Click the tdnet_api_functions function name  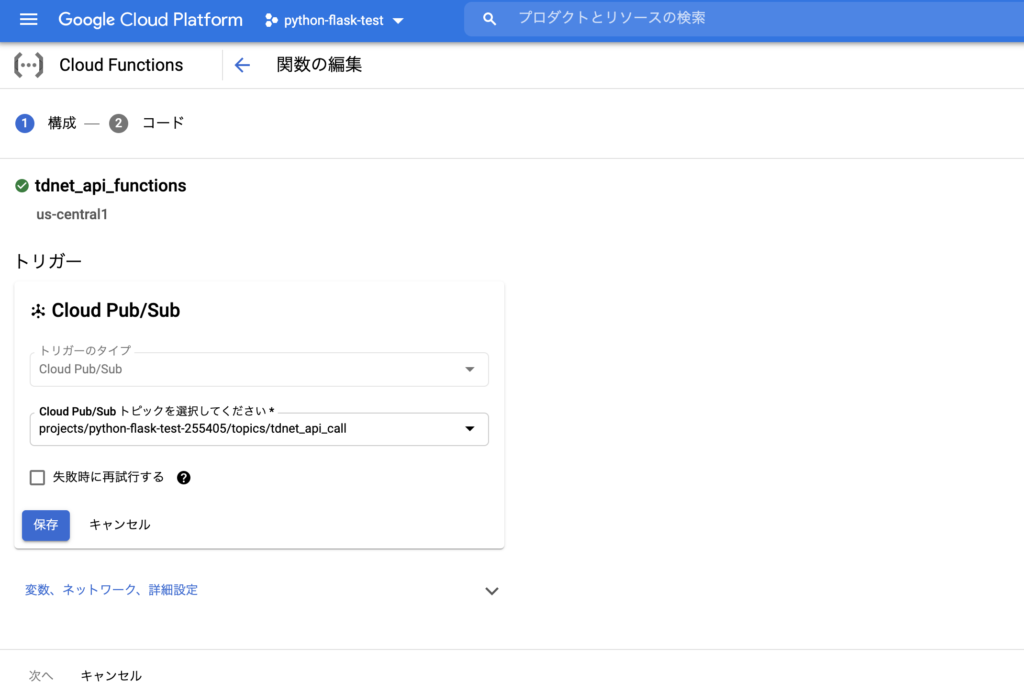point(110,185)
